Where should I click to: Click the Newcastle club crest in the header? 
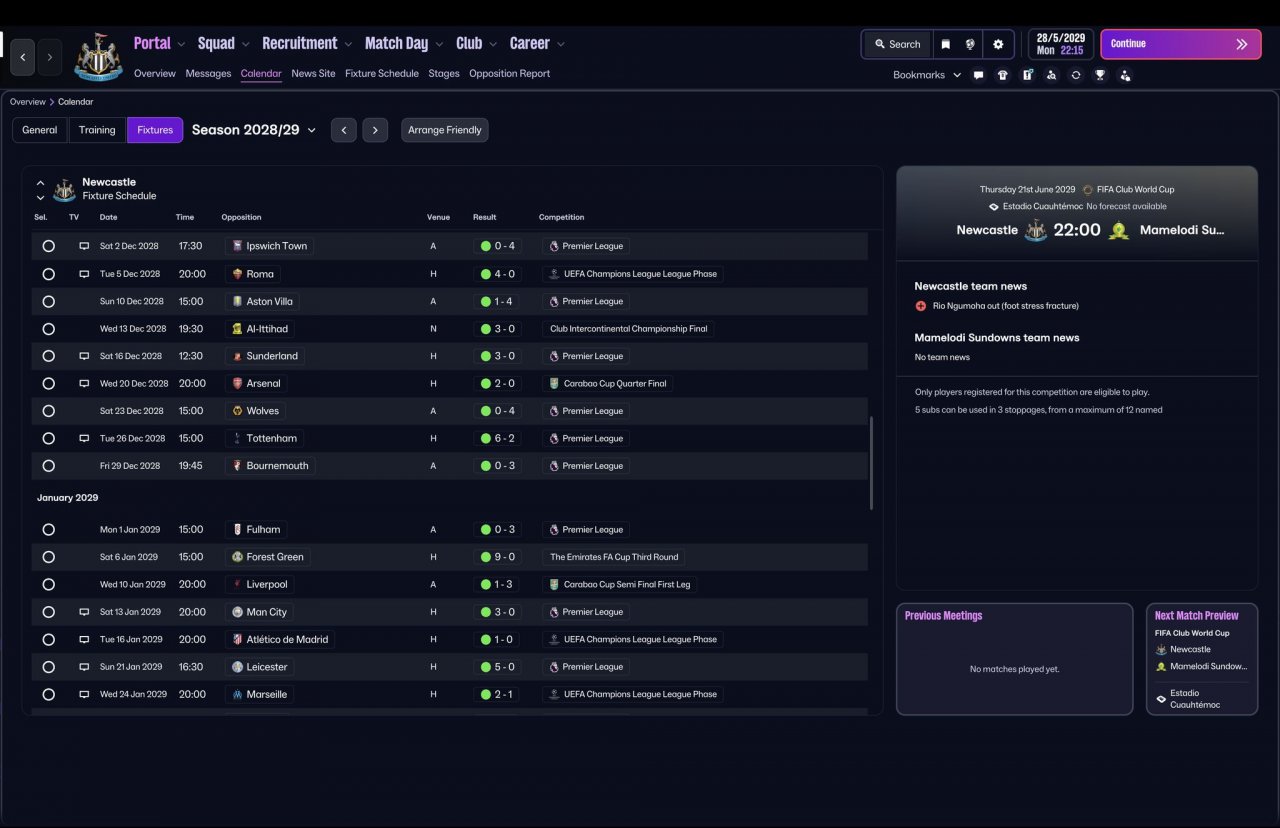coord(98,57)
